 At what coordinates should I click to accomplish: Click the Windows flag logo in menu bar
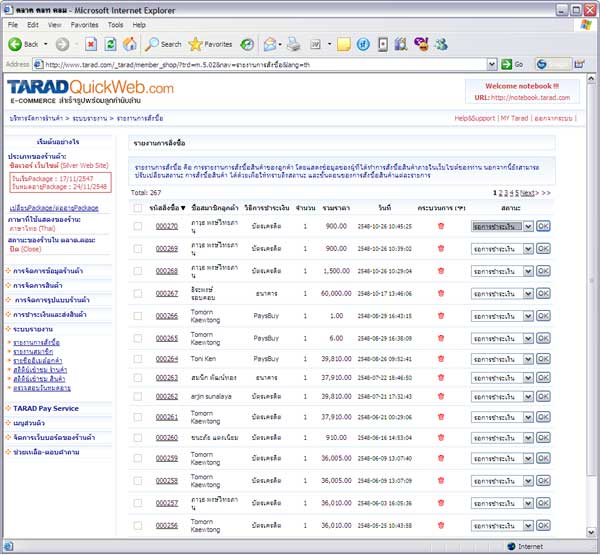pyautogui.click(x=586, y=25)
